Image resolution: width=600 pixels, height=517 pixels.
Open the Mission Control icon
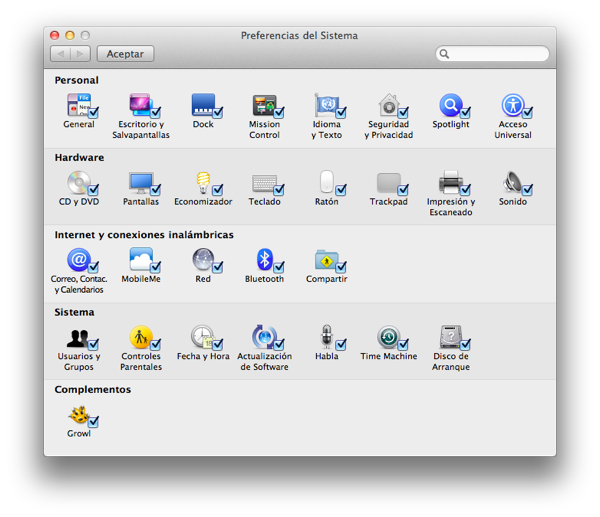point(264,104)
